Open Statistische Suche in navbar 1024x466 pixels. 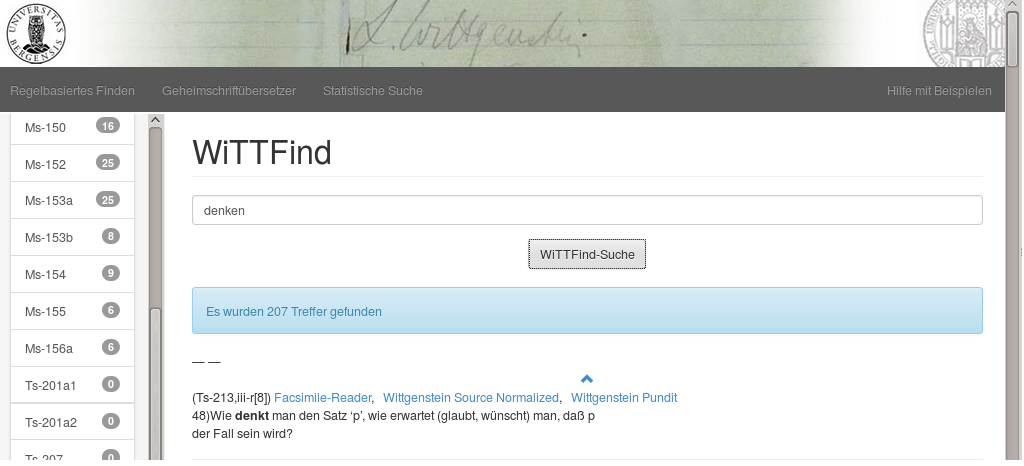pyautogui.click(x=372, y=91)
